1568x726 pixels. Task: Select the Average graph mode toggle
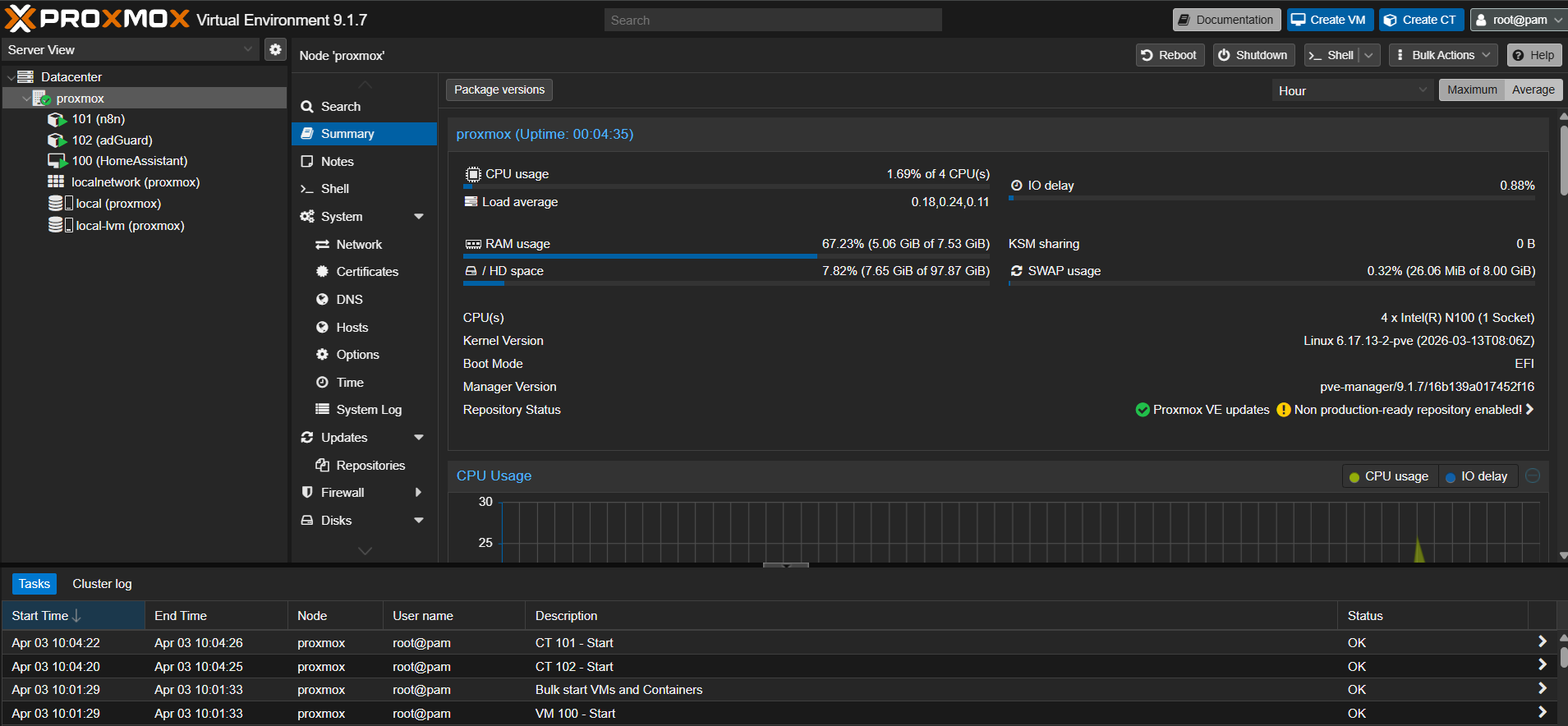point(1534,90)
